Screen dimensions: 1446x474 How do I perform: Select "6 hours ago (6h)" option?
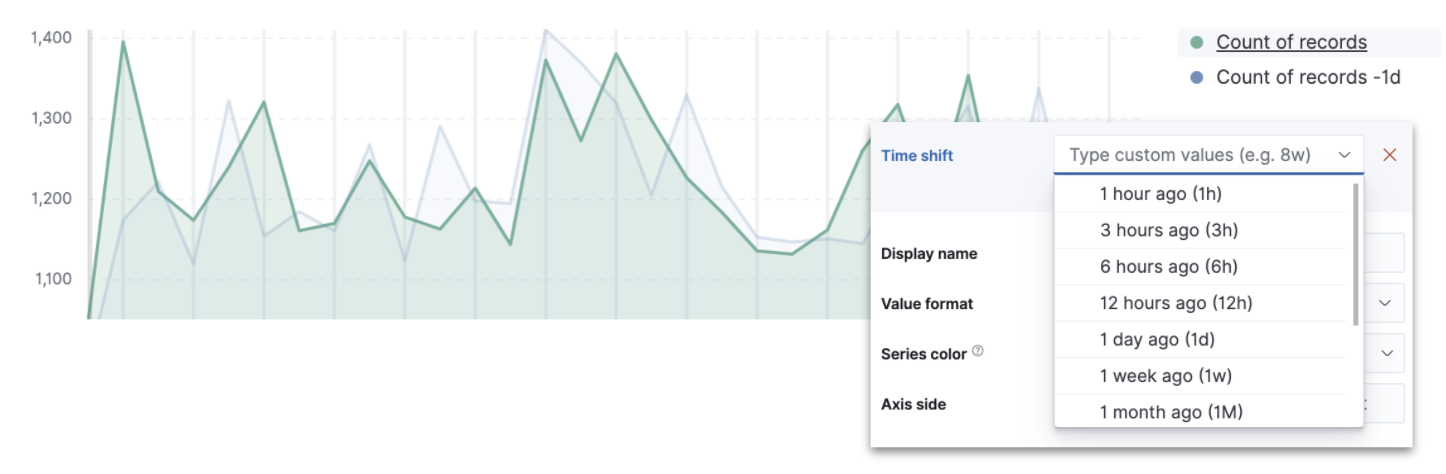coord(1168,267)
